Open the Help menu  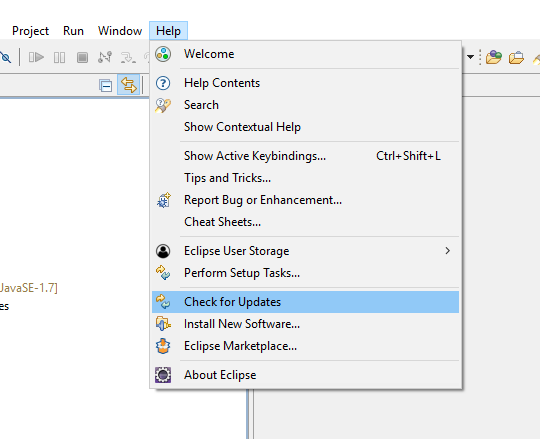(x=168, y=31)
